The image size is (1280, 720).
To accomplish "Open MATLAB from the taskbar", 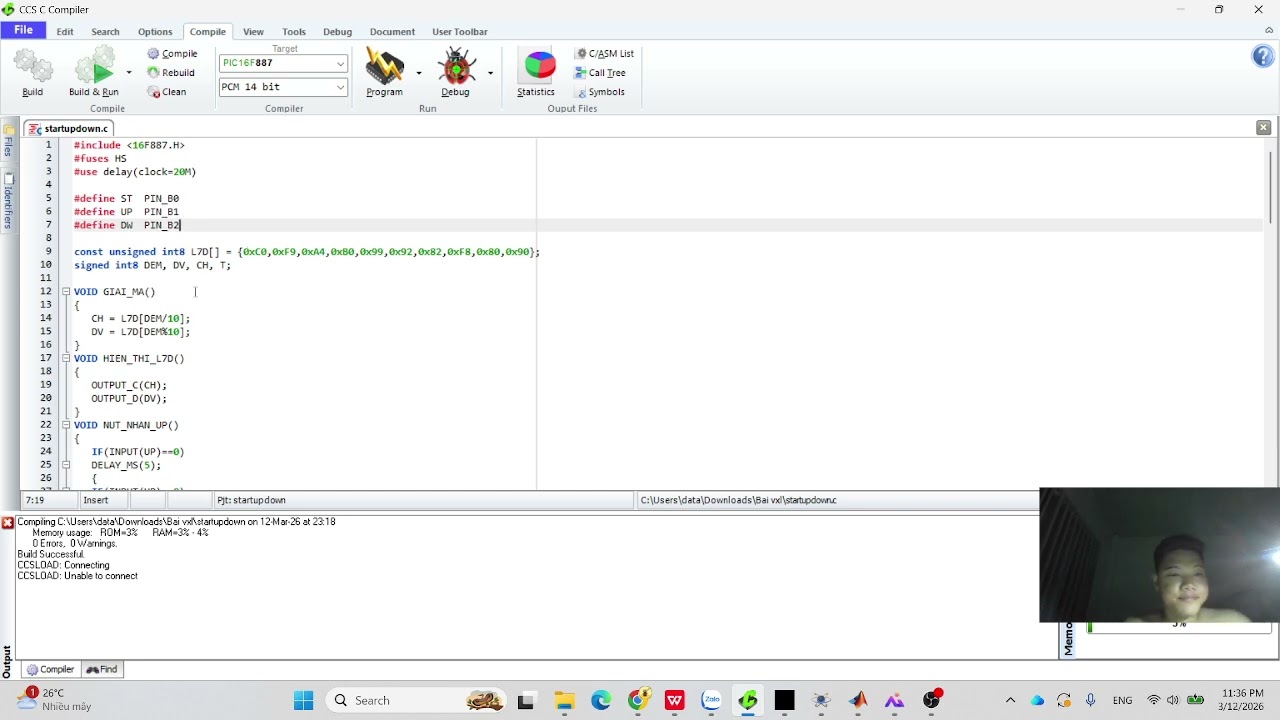I will click(858, 701).
